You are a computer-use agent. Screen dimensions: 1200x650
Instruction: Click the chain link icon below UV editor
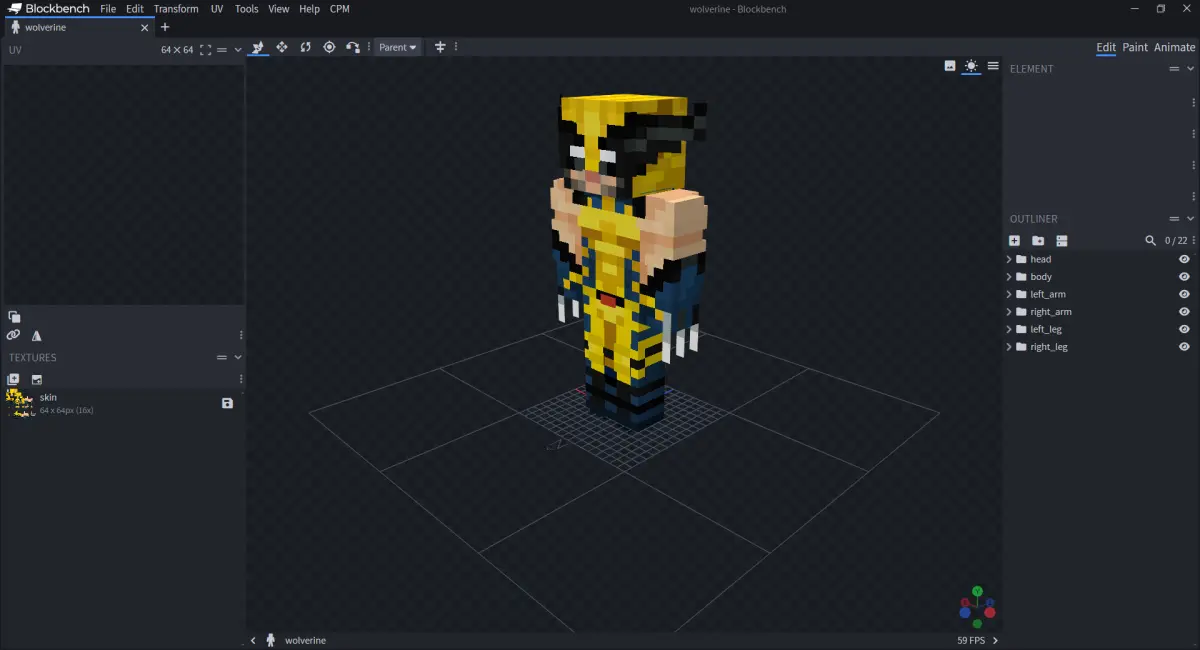13,336
